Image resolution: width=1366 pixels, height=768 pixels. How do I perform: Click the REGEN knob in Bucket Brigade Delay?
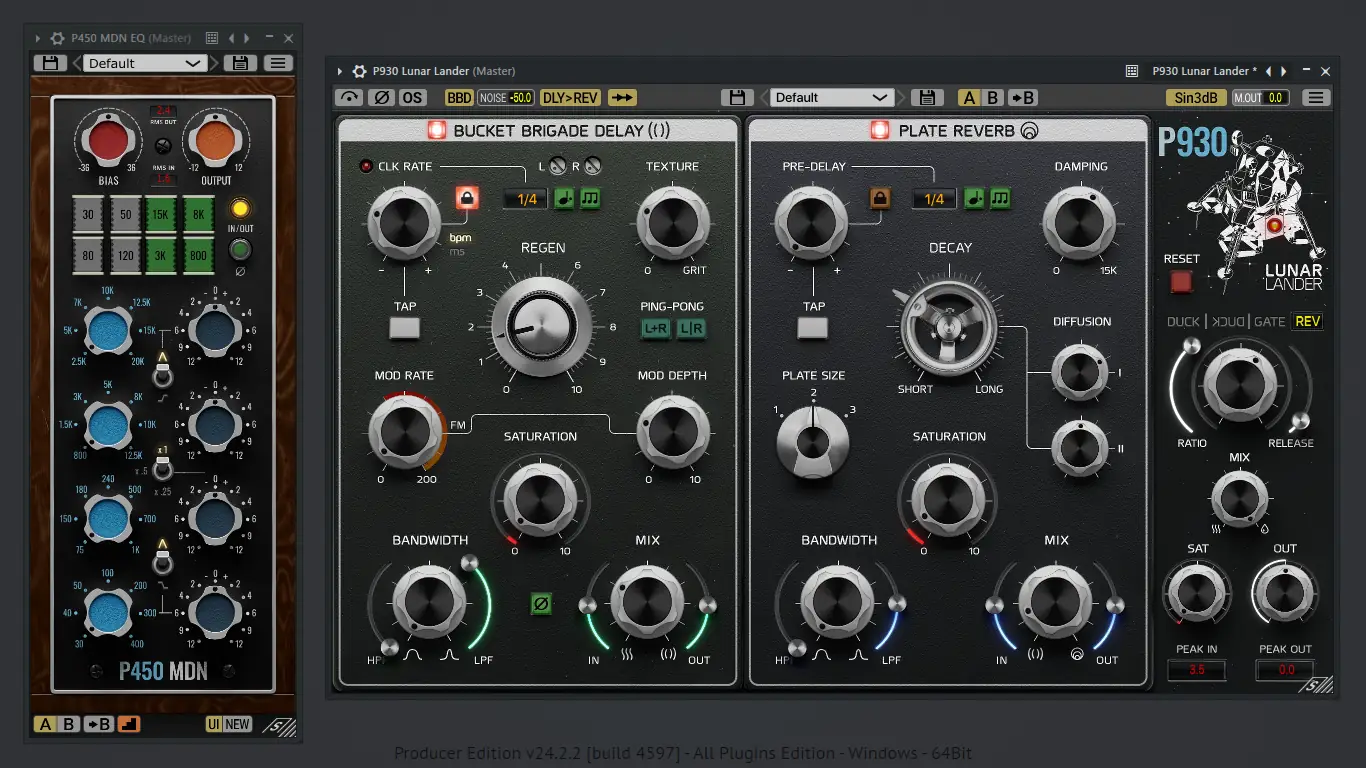tap(541, 328)
